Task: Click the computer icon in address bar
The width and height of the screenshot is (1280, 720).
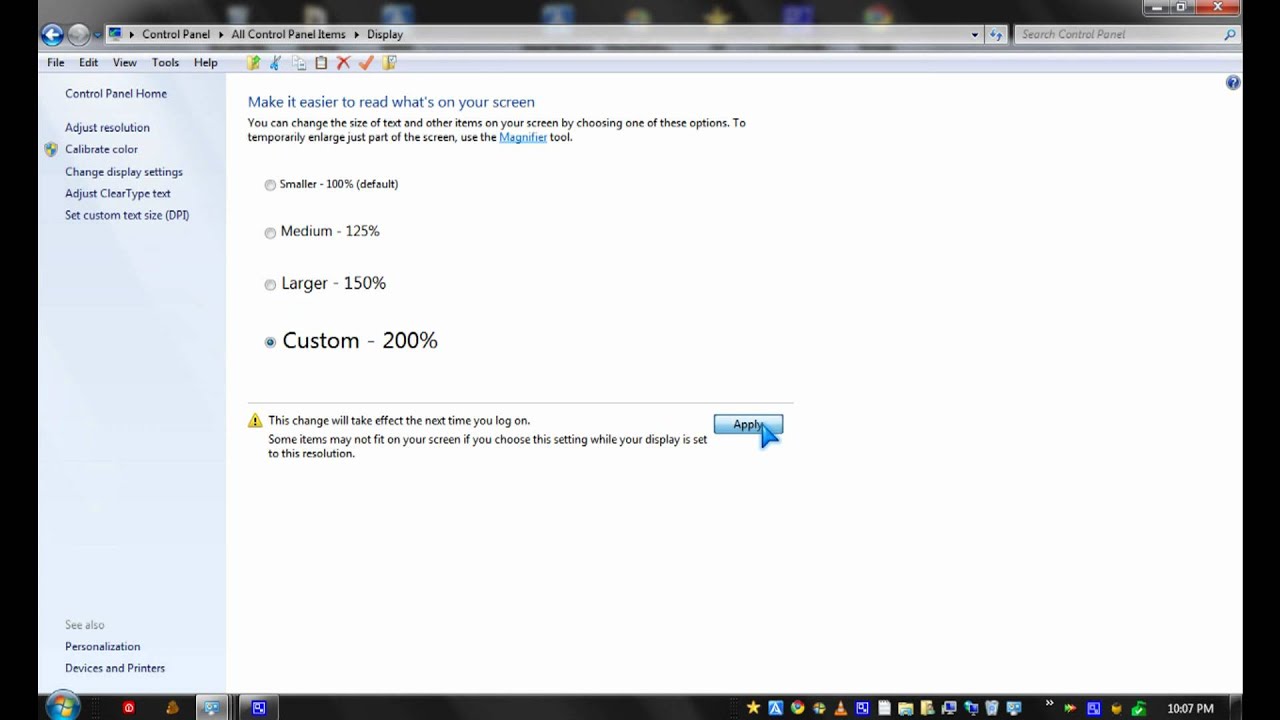Action: pyautogui.click(x=115, y=34)
